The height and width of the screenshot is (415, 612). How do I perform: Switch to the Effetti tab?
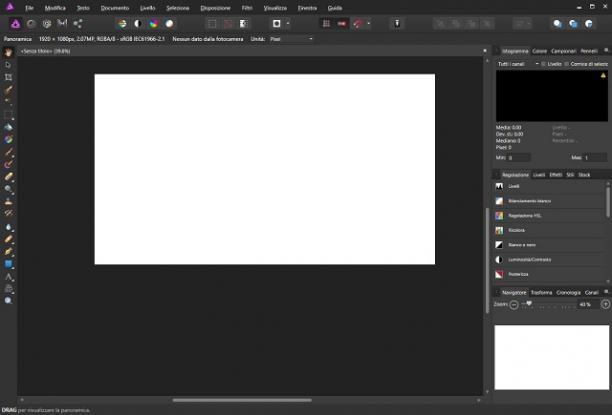tap(555, 175)
